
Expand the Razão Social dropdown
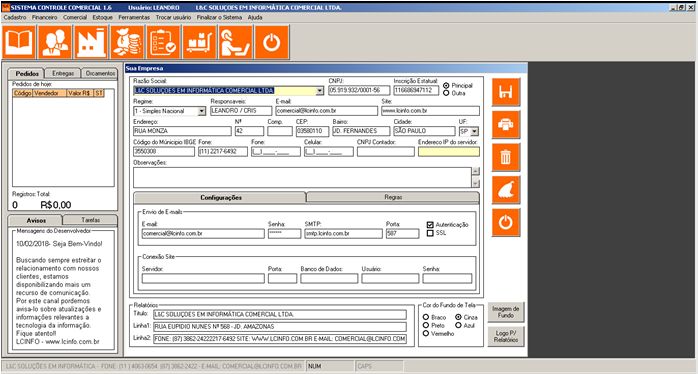coord(319,91)
